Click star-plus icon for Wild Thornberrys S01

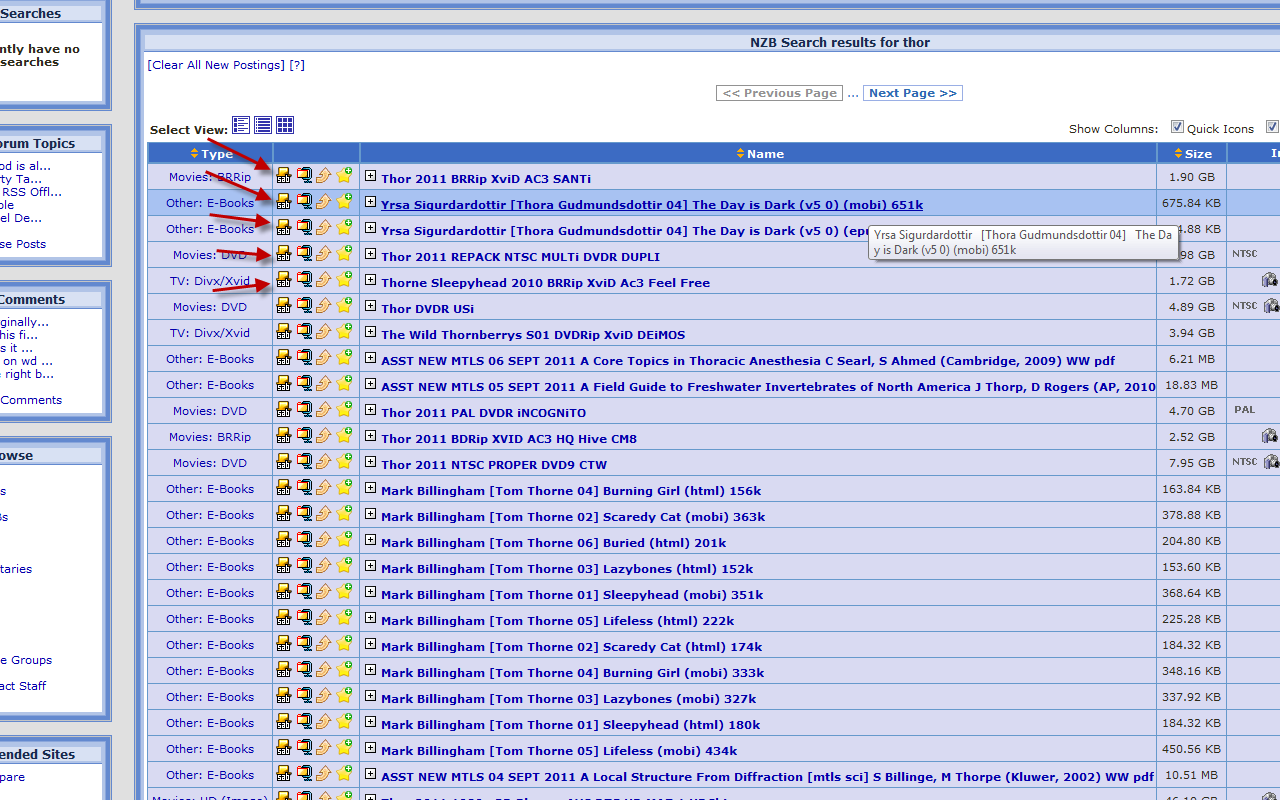point(344,332)
